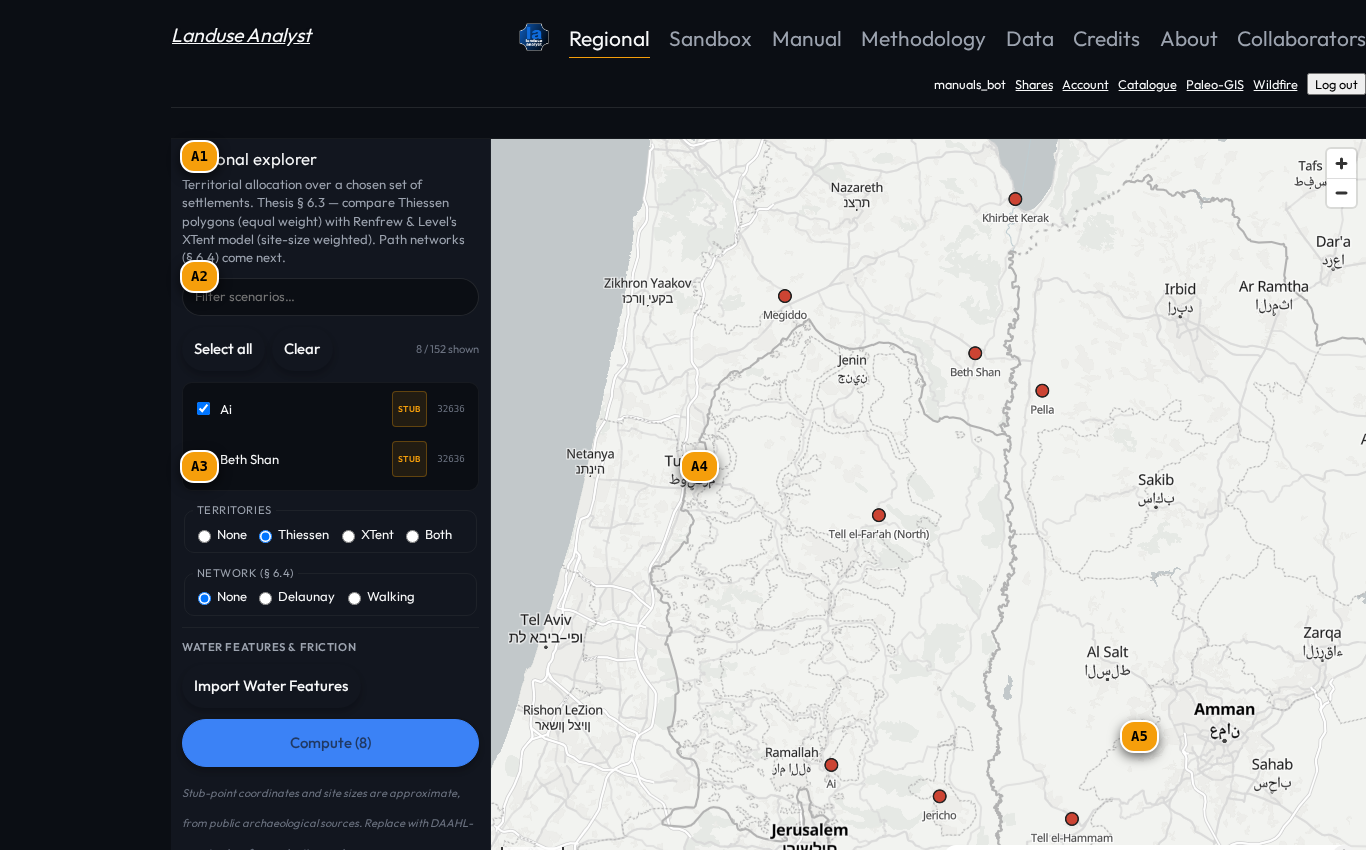Screen dimensions: 1366x850
Task: Click the Zikhron Yaakov map label
Action: tap(648, 283)
